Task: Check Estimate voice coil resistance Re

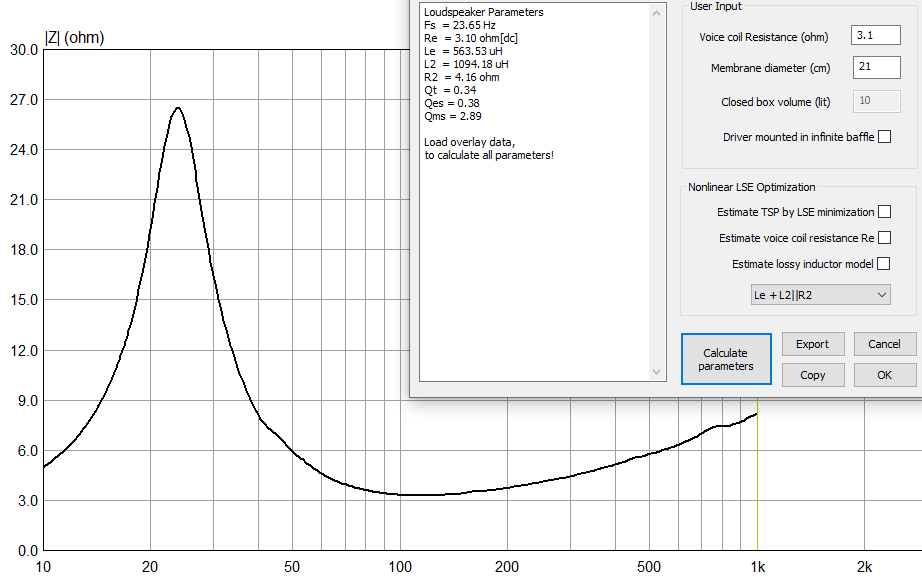Action: pos(884,238)
